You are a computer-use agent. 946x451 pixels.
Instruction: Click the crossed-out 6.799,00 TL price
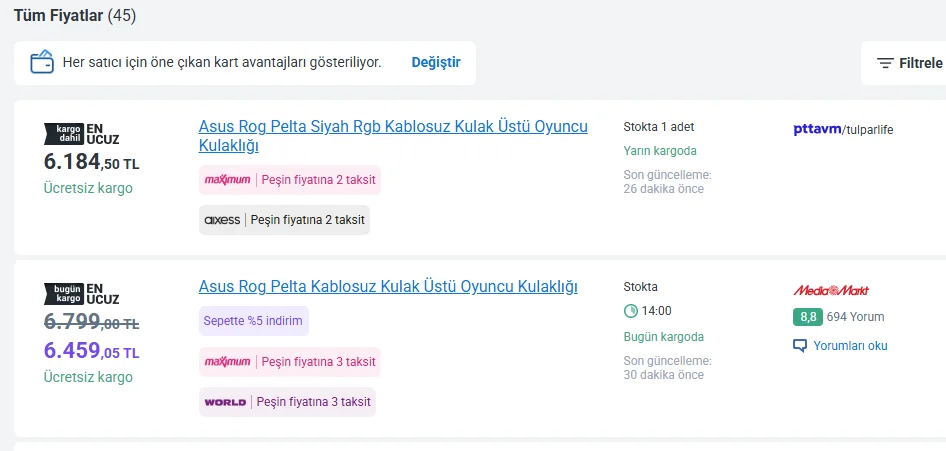[x=91, y=323]
